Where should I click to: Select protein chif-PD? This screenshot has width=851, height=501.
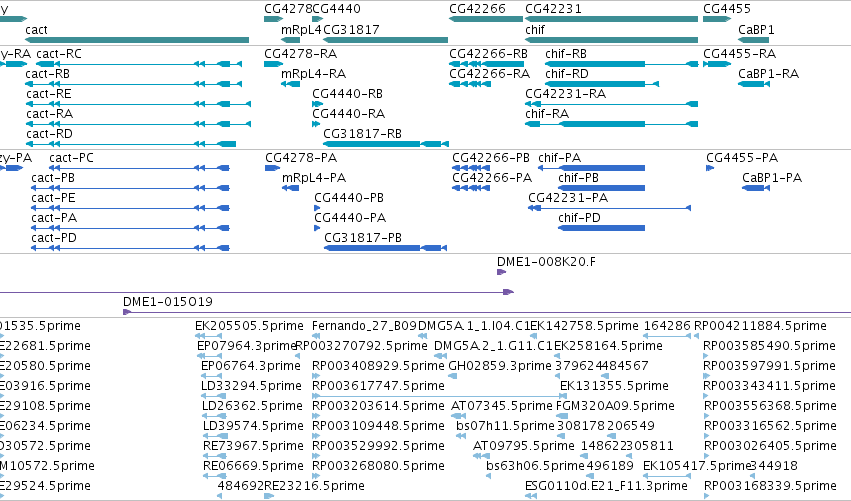(601, 229)
